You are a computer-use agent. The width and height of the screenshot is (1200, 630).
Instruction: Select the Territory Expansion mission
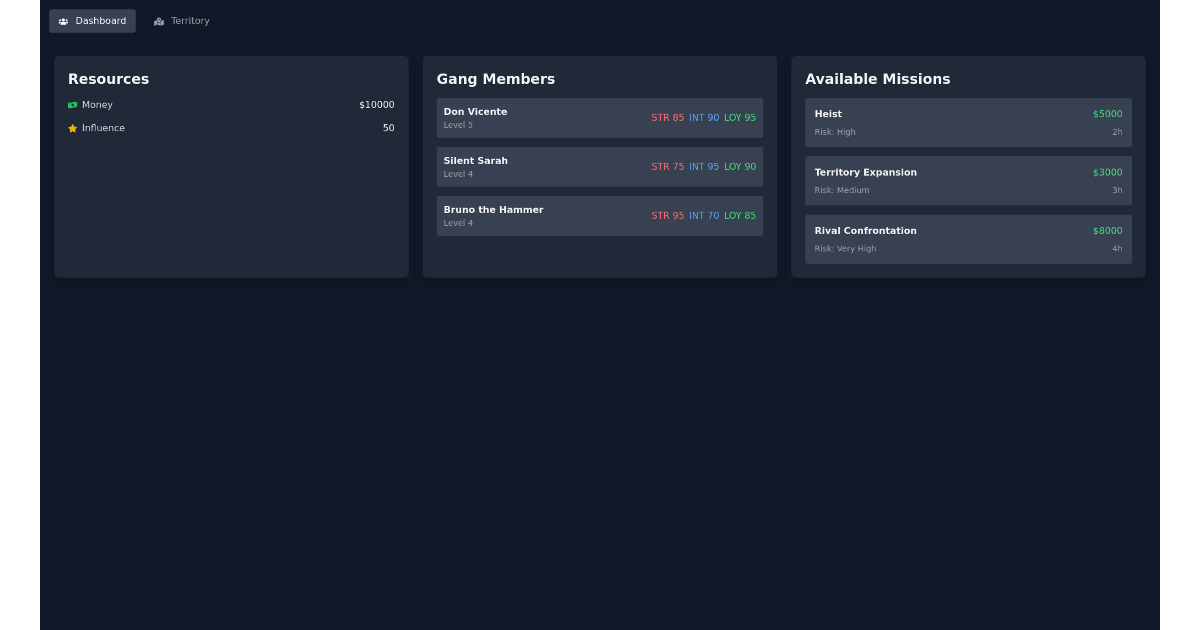coord(968,180)
